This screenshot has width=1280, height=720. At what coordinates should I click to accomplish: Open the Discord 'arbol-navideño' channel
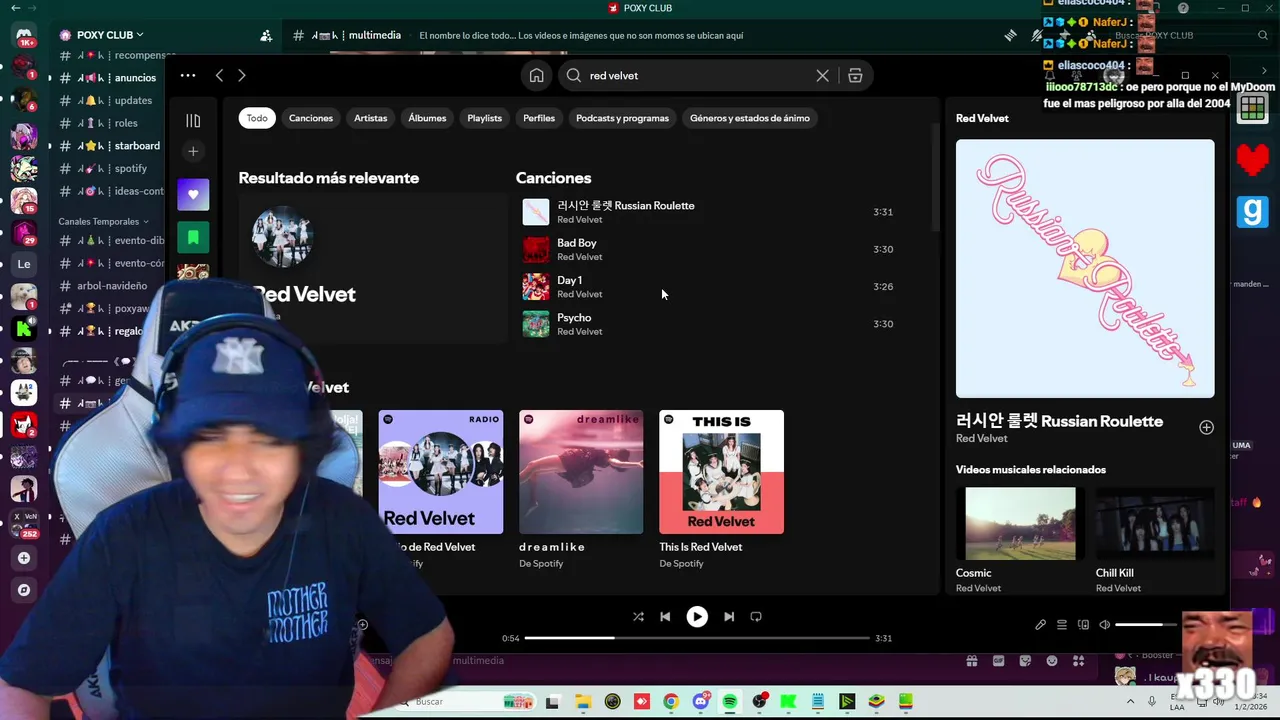click(112, 286)
